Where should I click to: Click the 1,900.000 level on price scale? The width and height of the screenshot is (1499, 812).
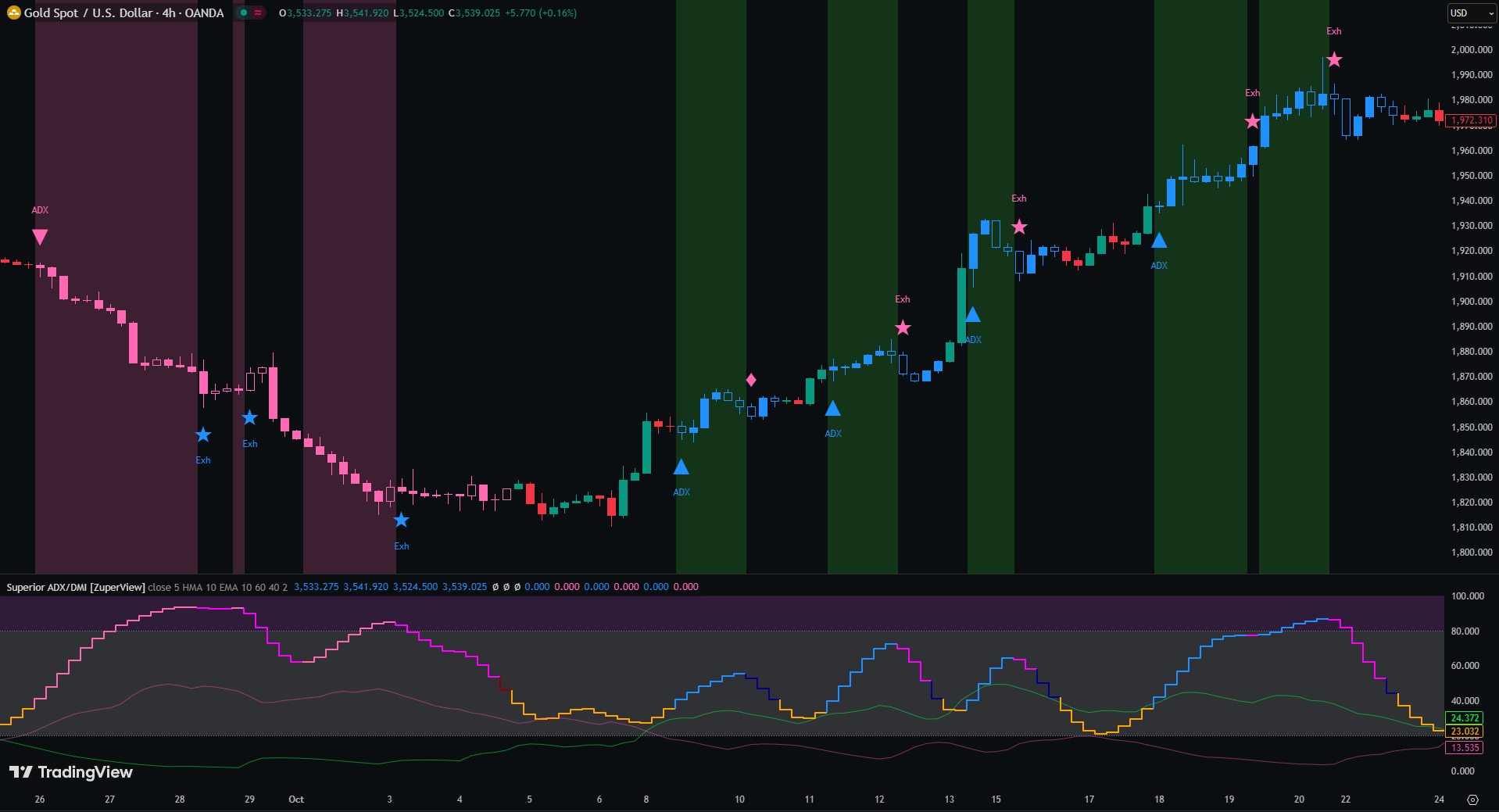click(1471, 302)
